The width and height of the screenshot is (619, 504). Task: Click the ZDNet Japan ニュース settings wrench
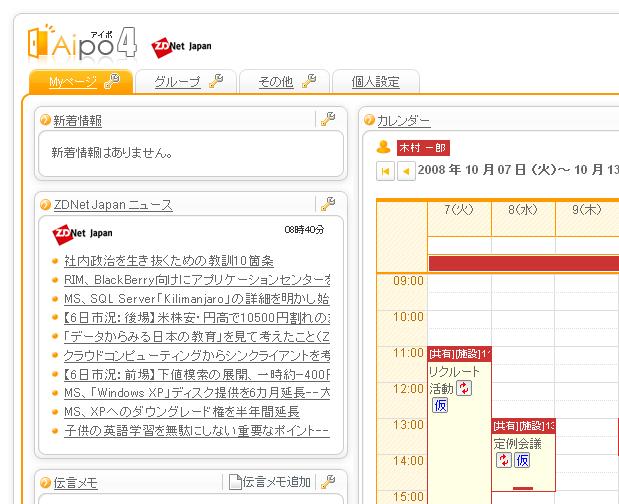[328, 204]
